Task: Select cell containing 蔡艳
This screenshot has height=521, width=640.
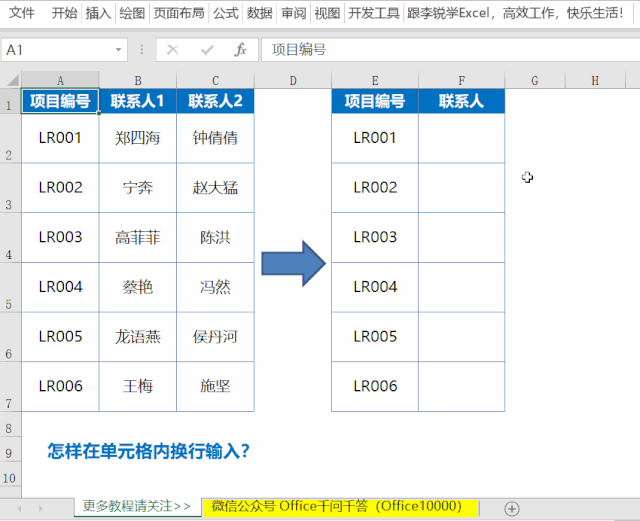Action: (x=138, y=287)
